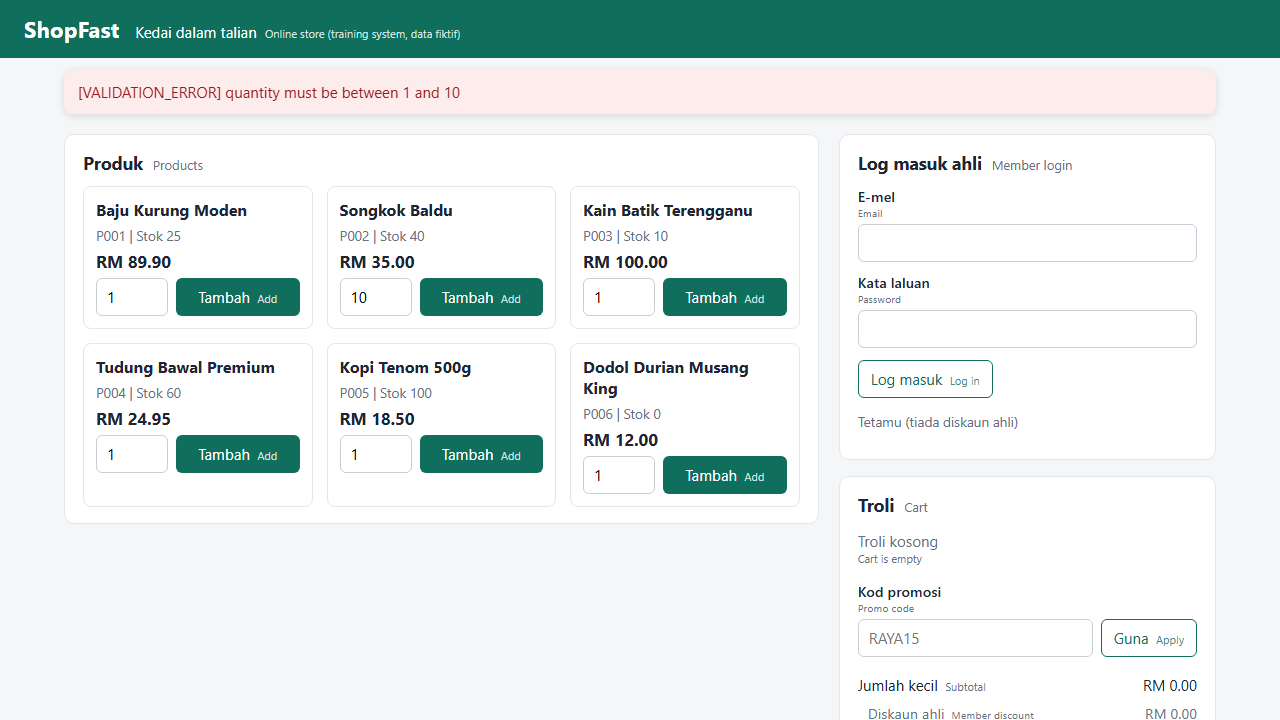Select quantity field for Dodol Durian Musang King

tap(619, 475)
